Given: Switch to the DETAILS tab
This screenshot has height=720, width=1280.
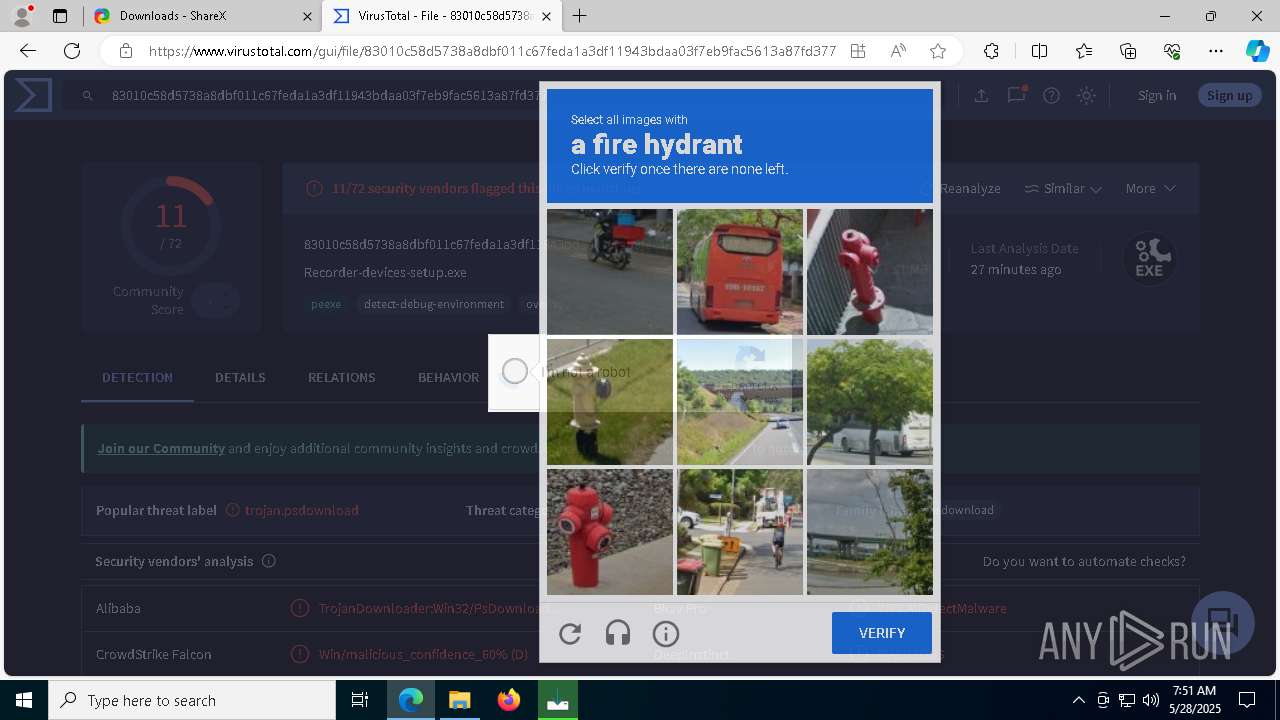Looking at the screenshot, I should pyautogui.click(x=240, y=377).
